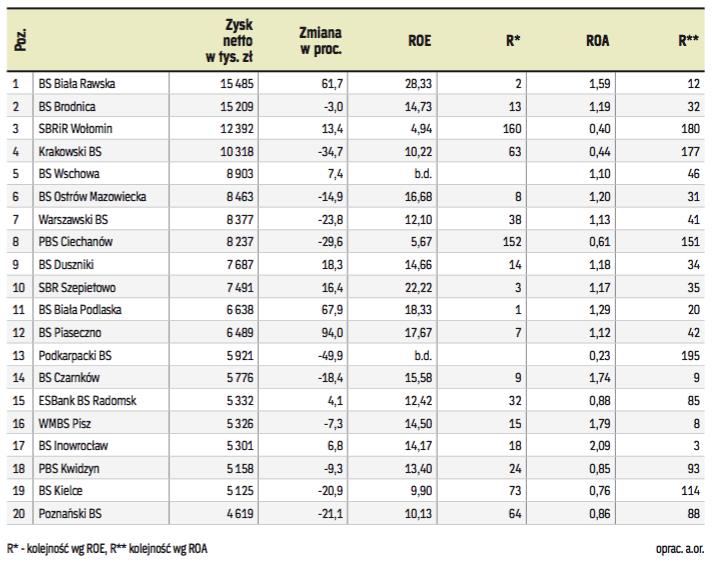Click the BS Brodnica row name

pyautogui.click(x=67, y=106)
